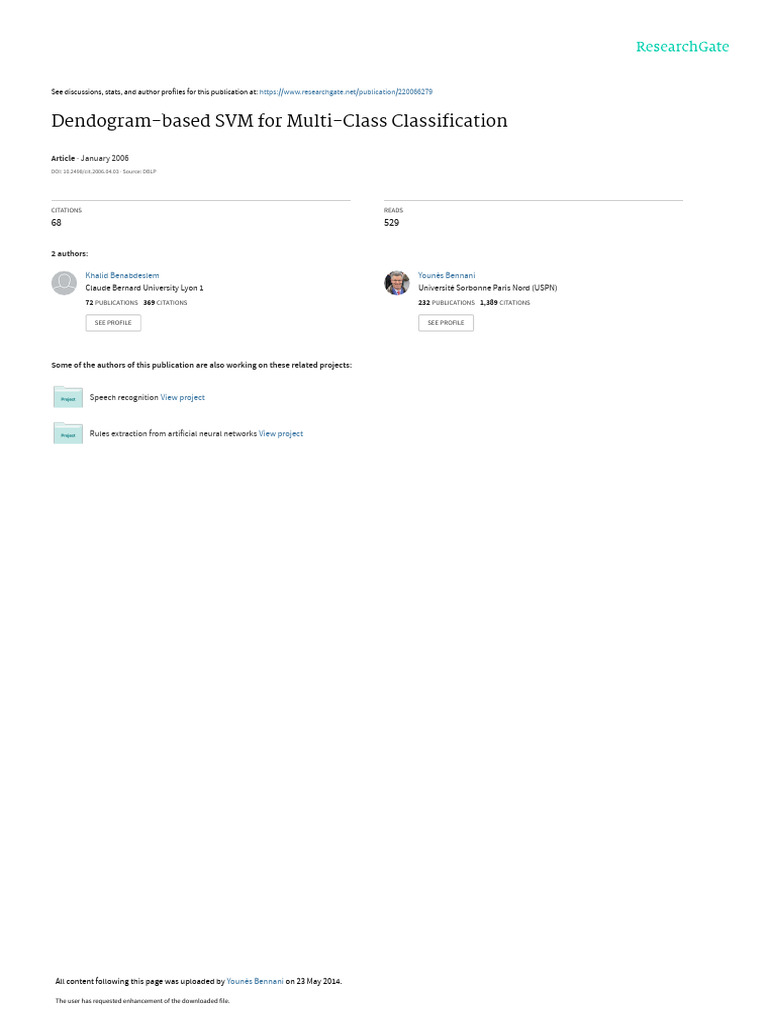
Task: Click Younès Bennani's profile photo
Action: pyautogui.click(x=396, y=283)
